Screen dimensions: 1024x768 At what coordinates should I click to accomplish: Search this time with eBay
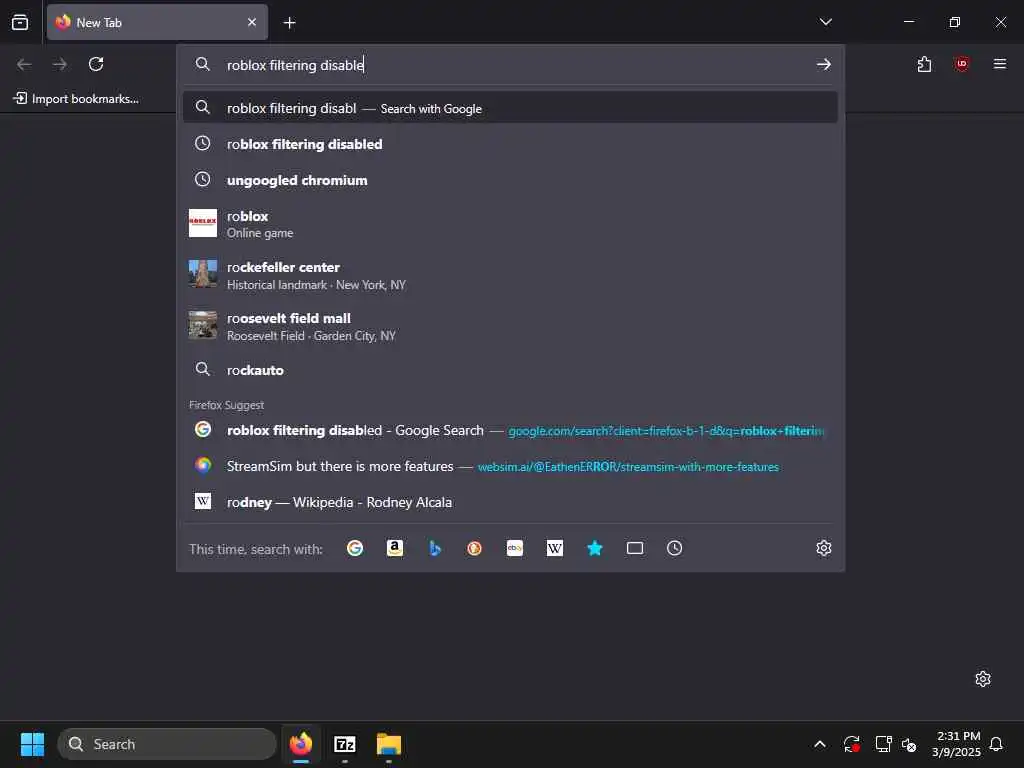click(x=515, y=548)
